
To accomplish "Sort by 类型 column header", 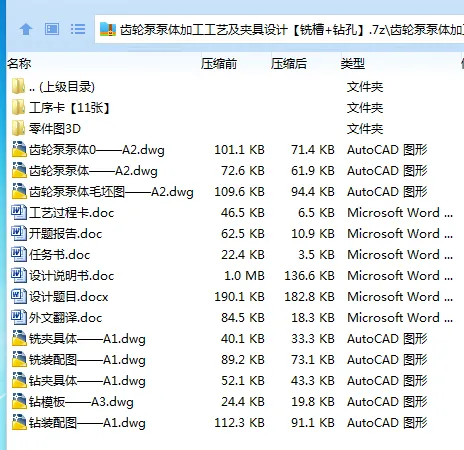I will 353,63.
